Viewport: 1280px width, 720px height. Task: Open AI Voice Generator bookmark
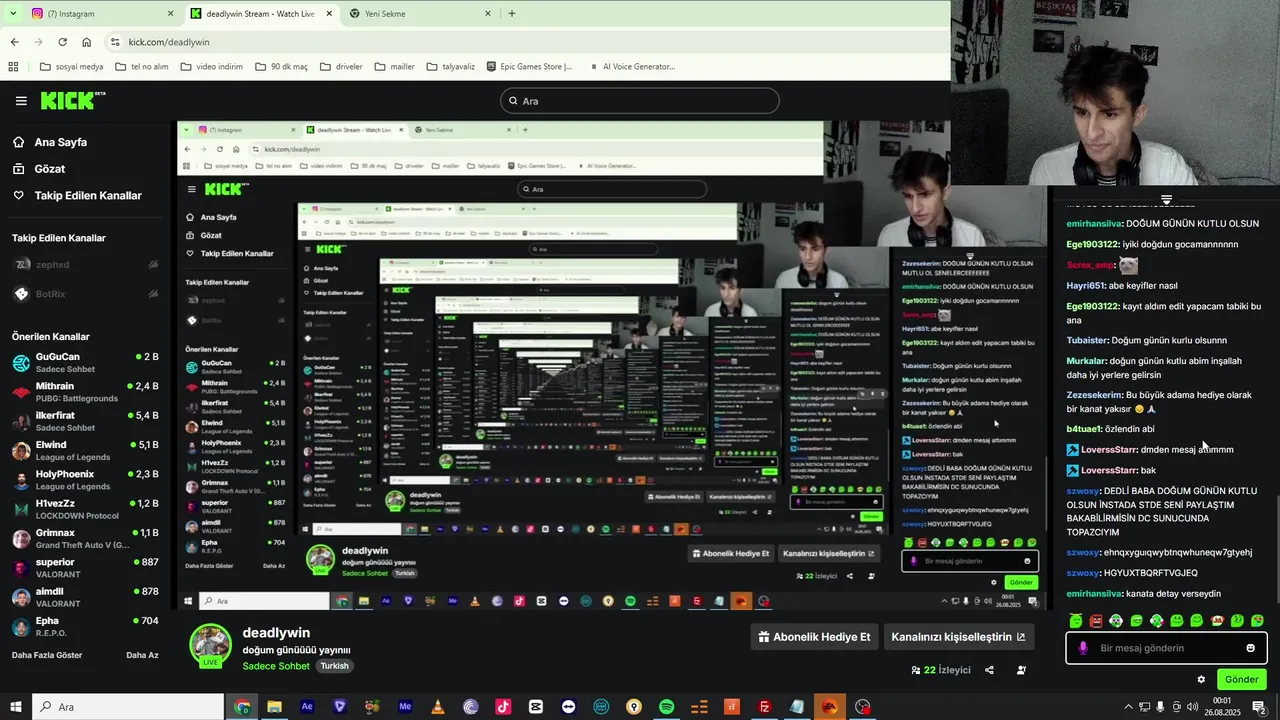tap(632, 67)
